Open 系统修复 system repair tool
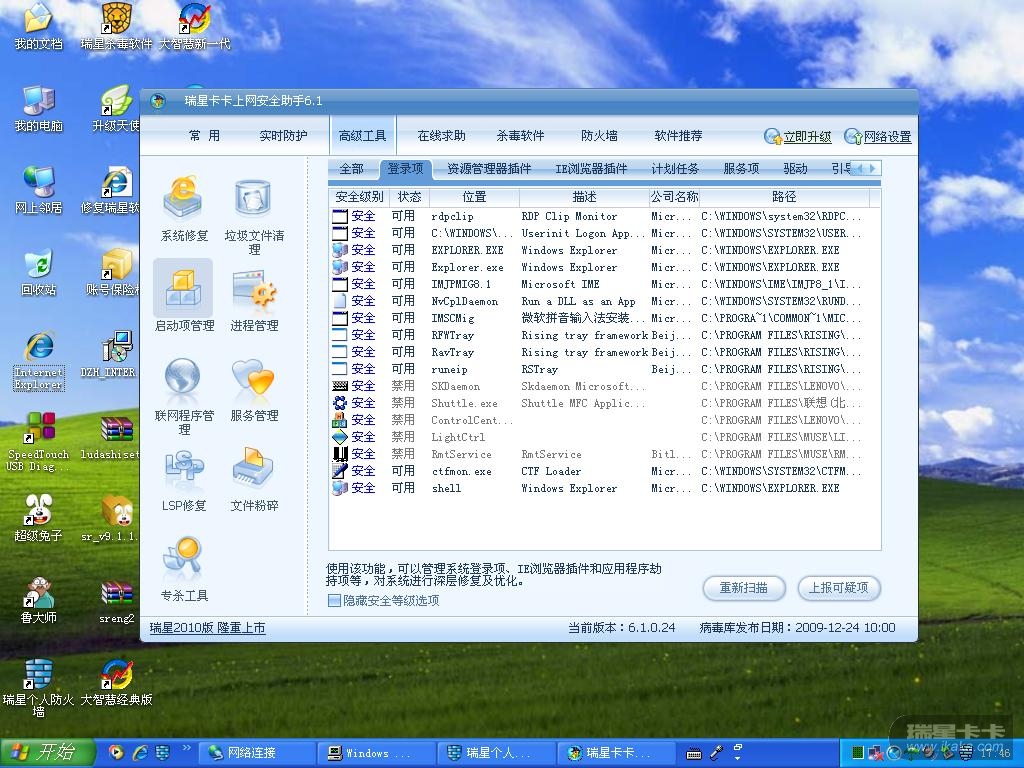The image size is (1024, 768). click(x=184, y=208)
